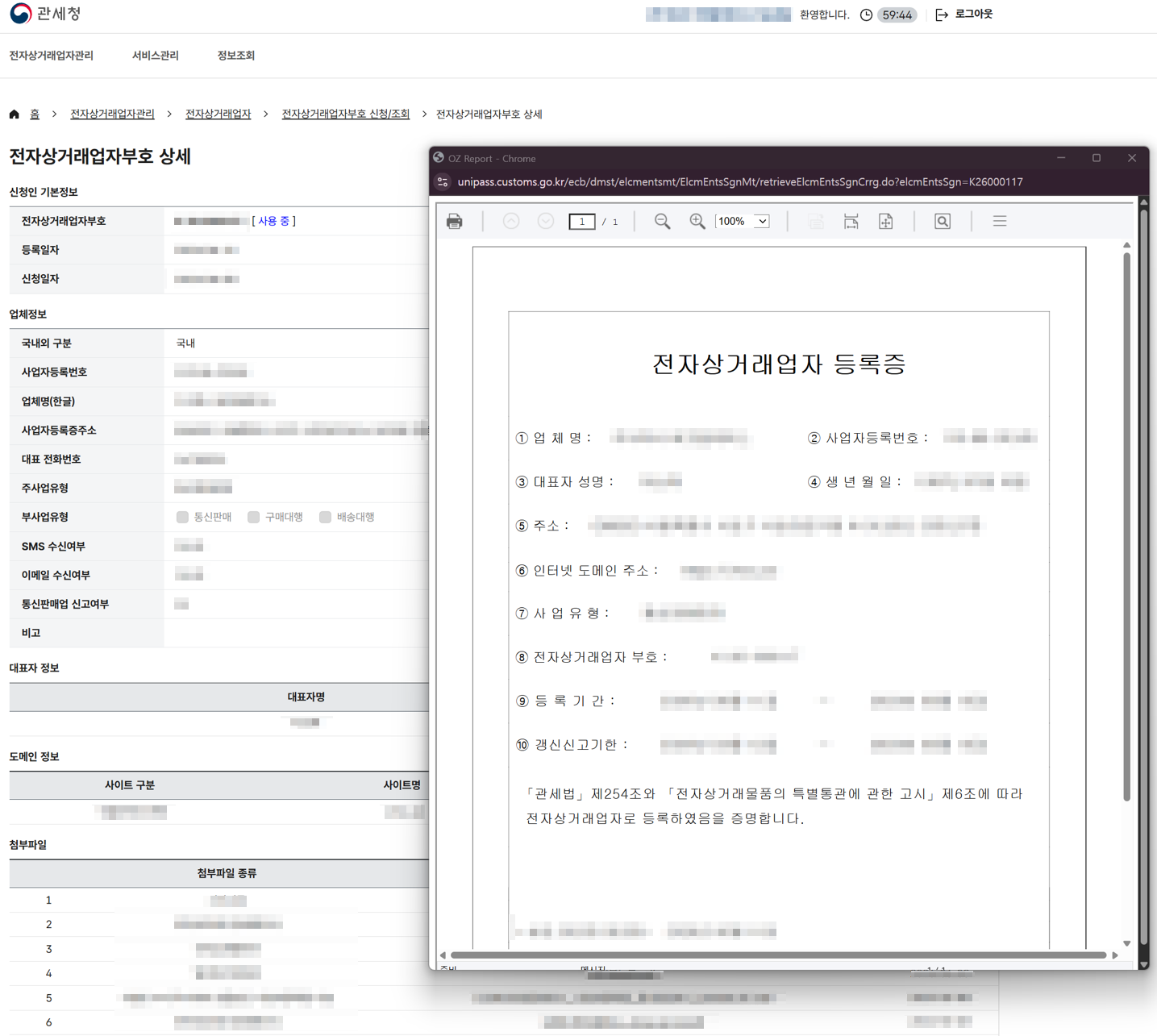The image size is (1157, 1036).
Task: Zoom in the report with plus magnifier
Action: pos(697,221)
